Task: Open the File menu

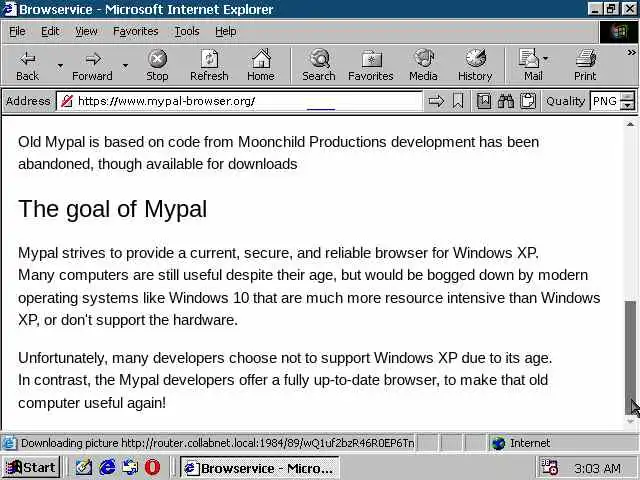Action: pos(17,31)
